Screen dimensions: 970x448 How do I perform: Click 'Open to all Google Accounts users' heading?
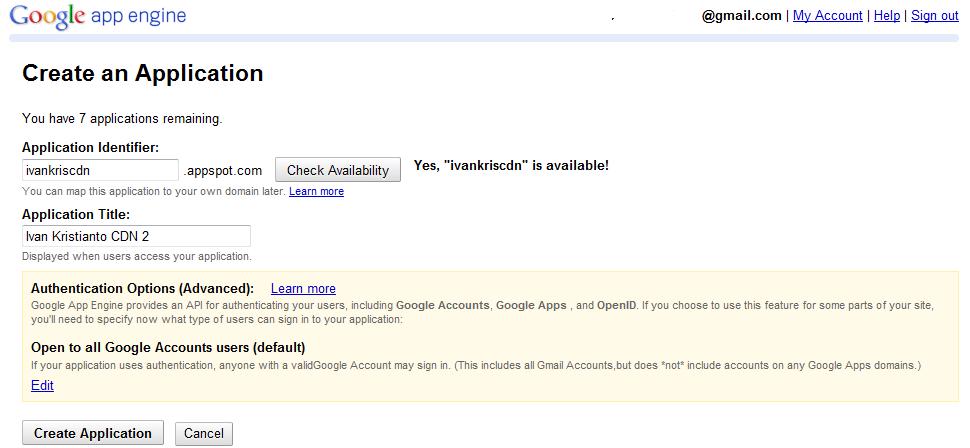click(168, 347)
